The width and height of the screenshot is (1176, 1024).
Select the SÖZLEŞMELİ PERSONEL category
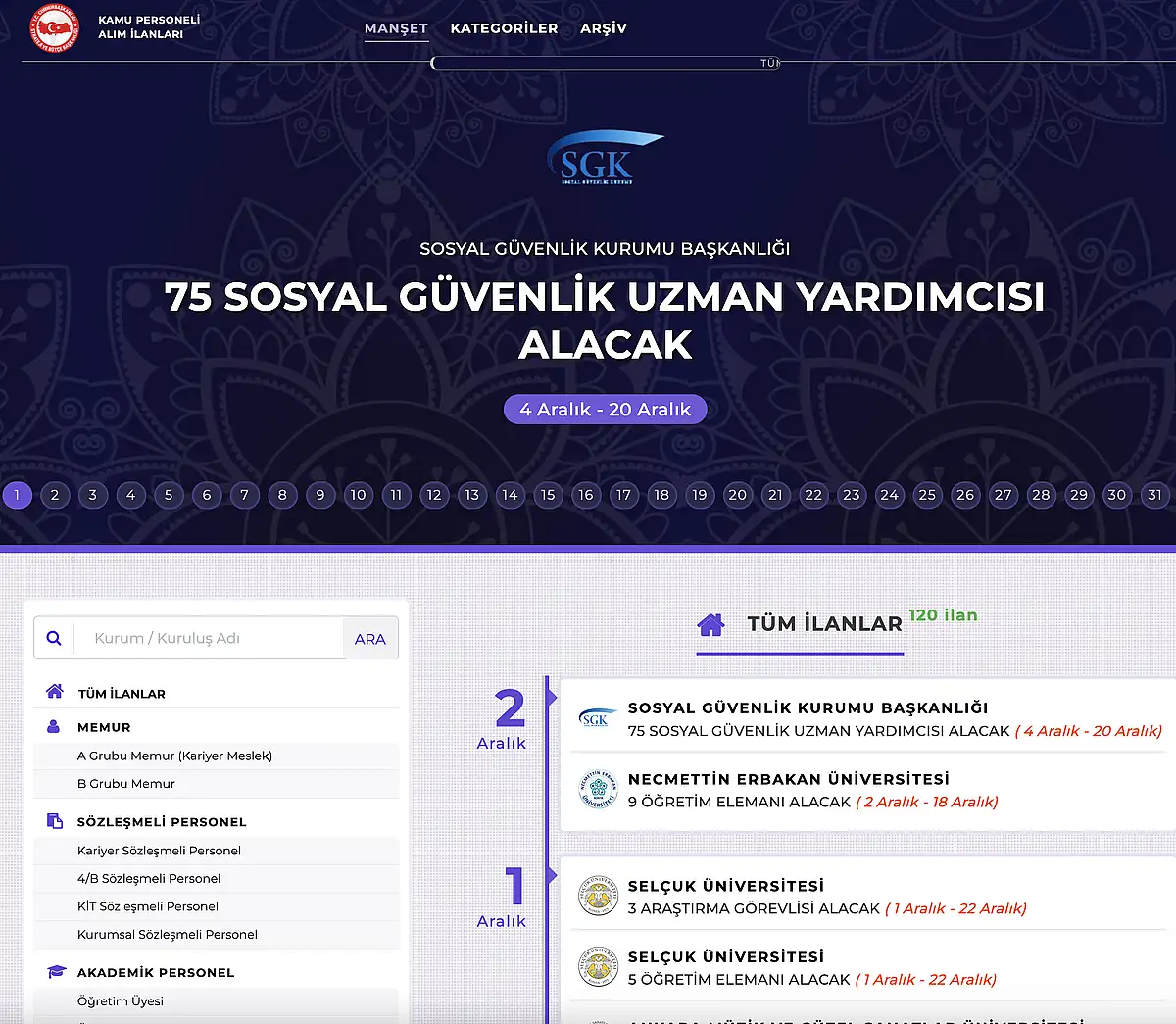click(162, 822)
